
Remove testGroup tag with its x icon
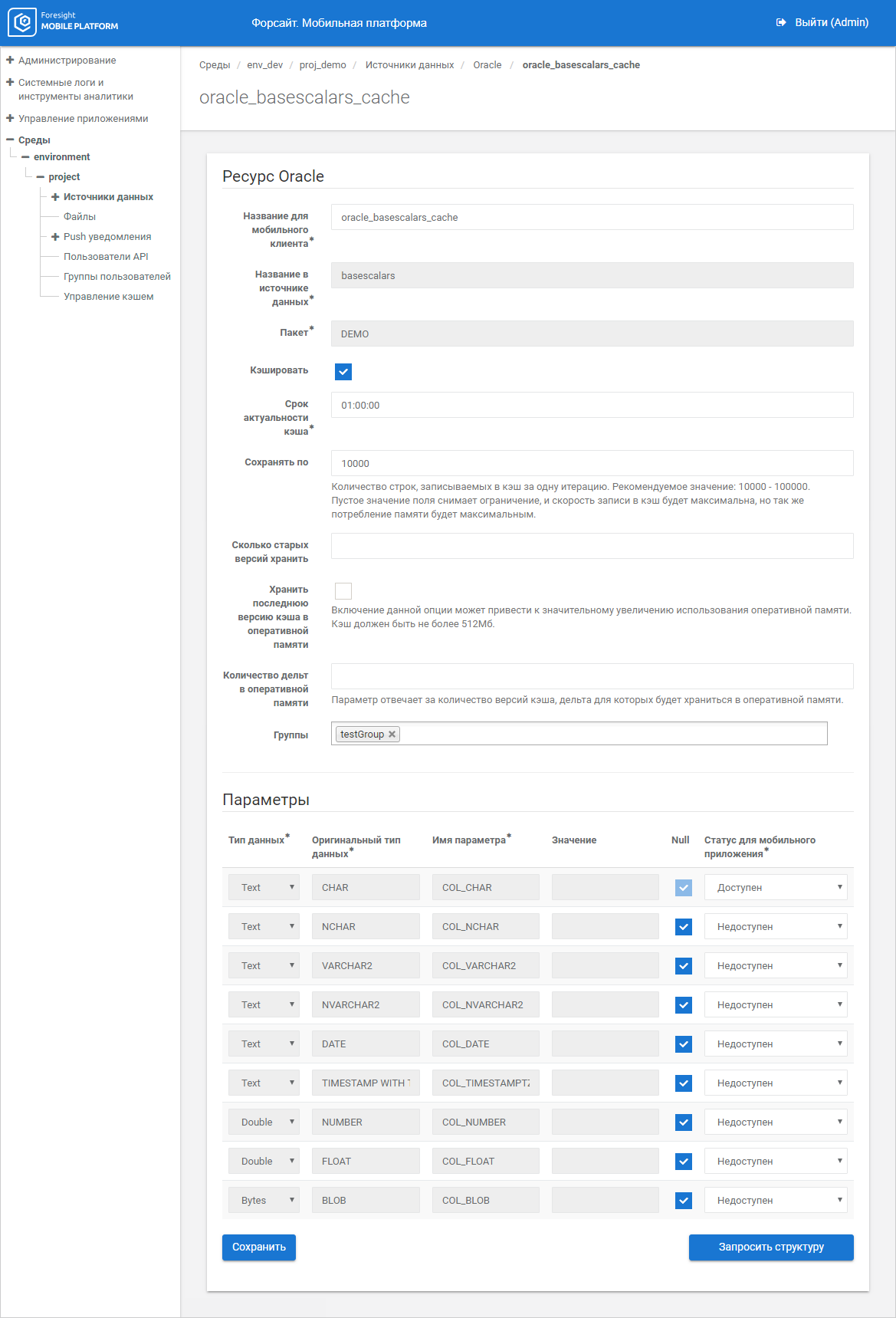(x=392, y=735)
